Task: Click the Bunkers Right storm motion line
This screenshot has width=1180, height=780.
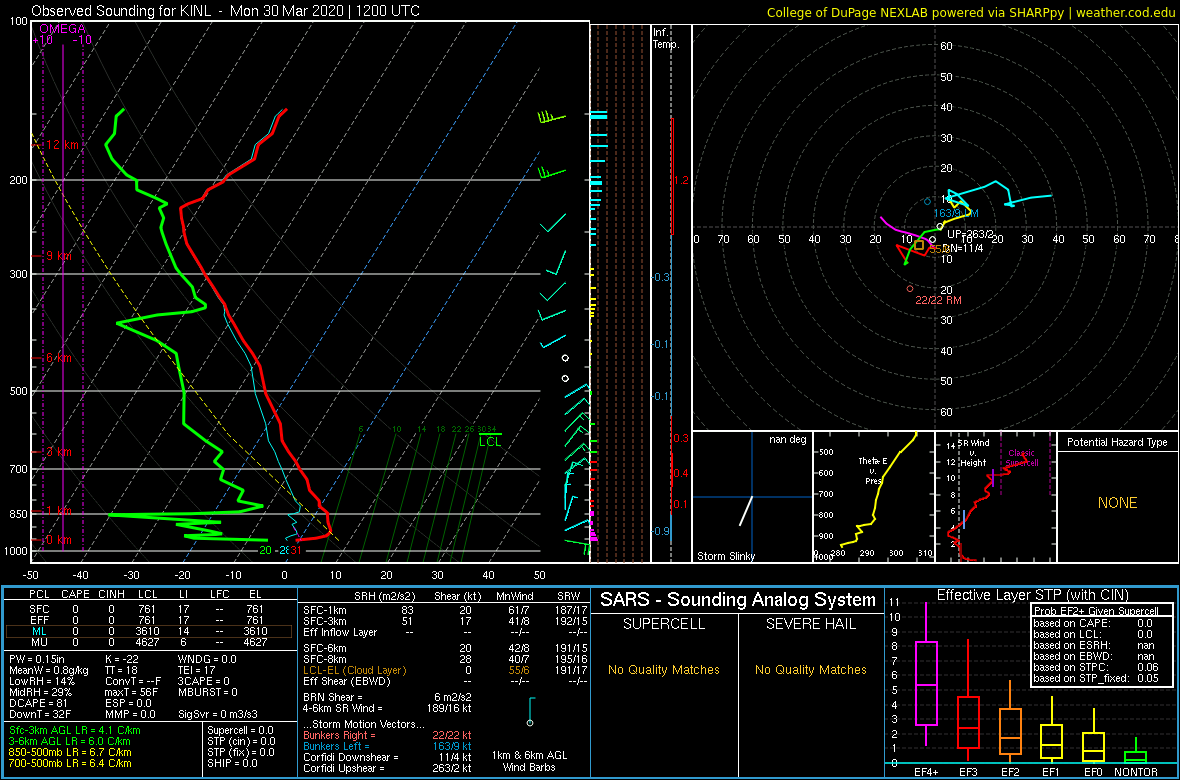Action: (387, 734)
